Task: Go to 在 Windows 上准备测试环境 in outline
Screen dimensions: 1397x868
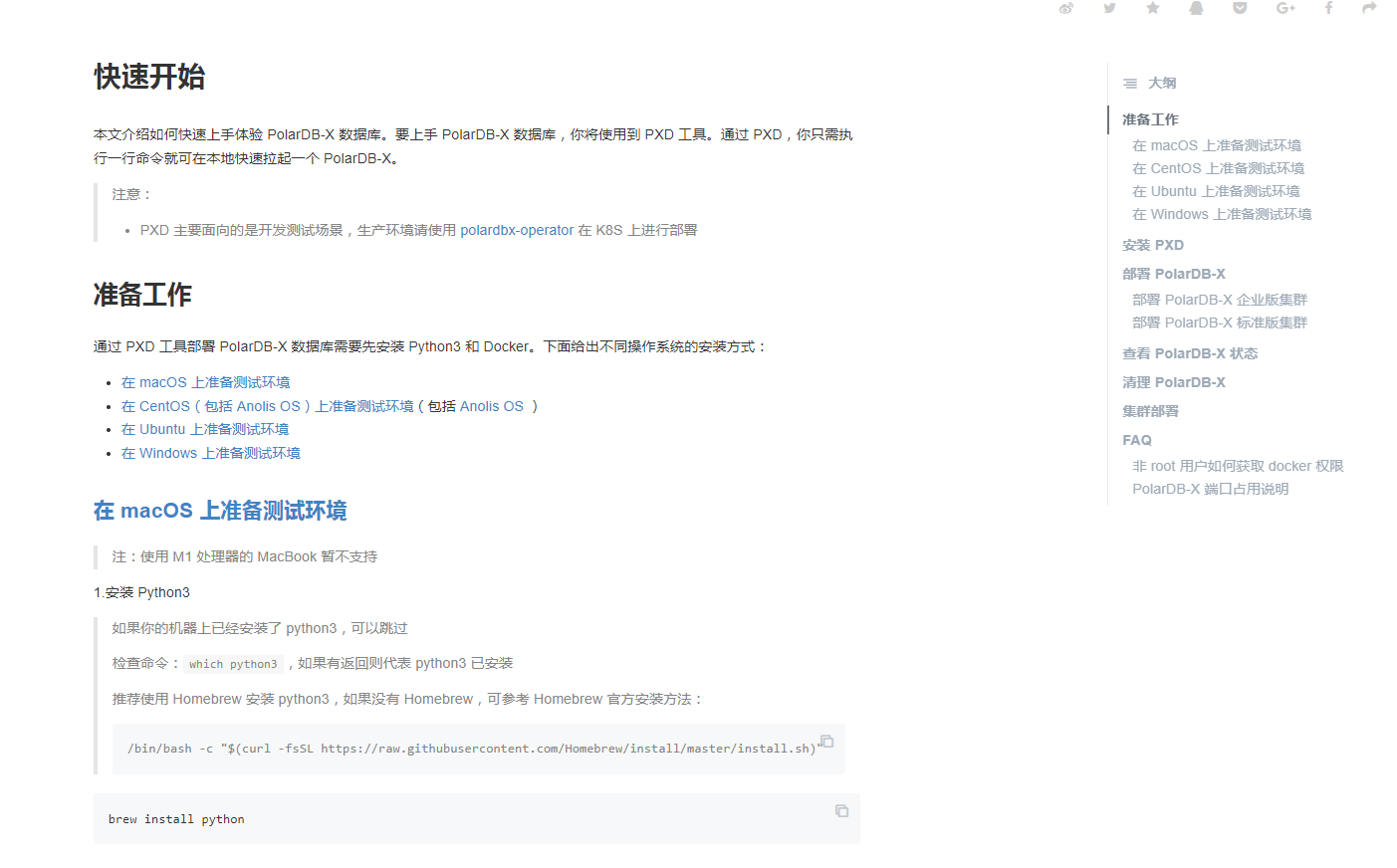Action: [x=1222, y=214]
